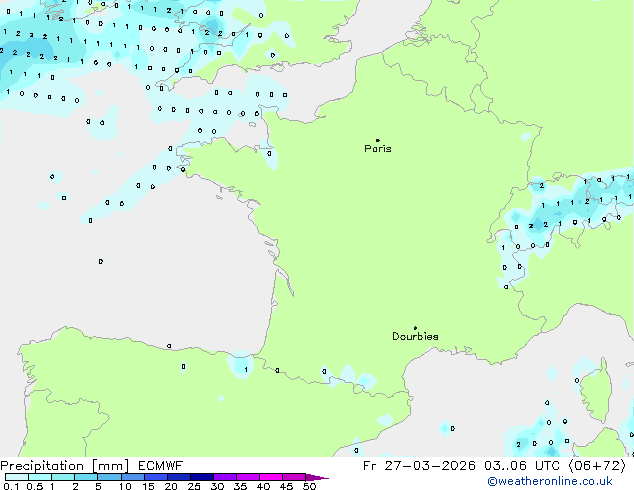
Task: Pick the 0.1–0.5 mm legend swatch
Action: coord(17,477)
